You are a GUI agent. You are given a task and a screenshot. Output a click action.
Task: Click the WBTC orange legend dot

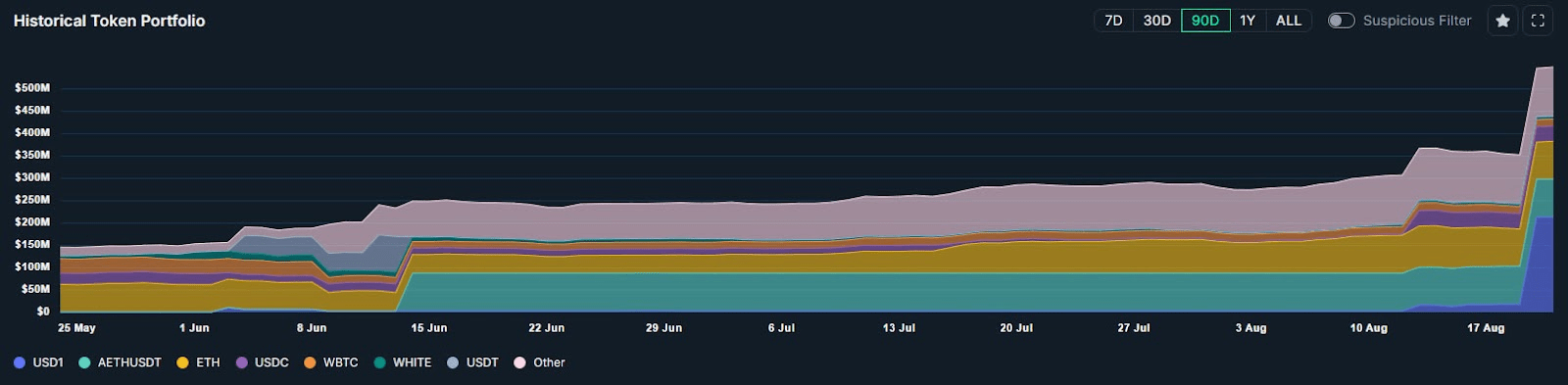coord(310,362)
